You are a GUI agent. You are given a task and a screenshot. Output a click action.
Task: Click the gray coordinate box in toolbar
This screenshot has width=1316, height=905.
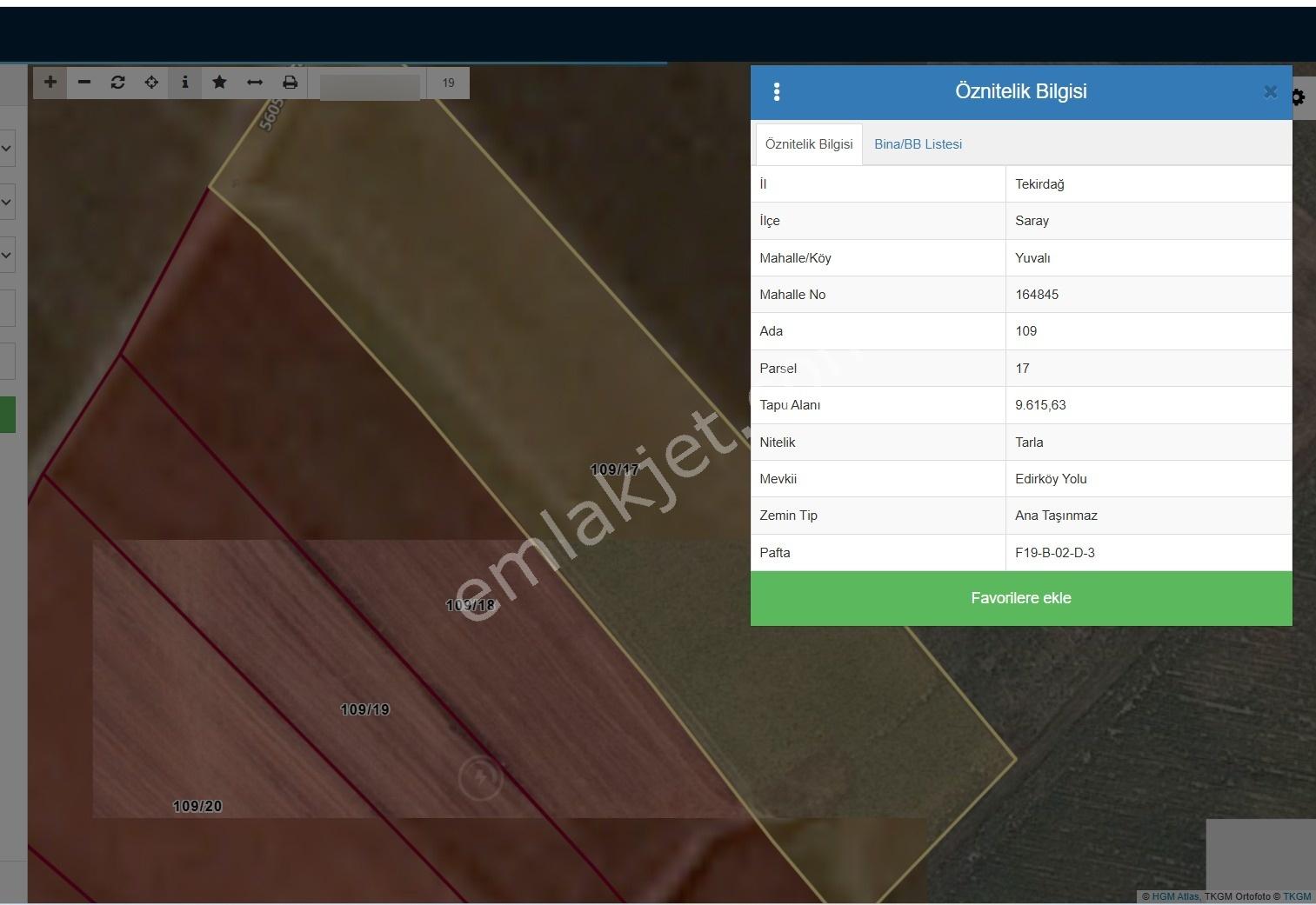pyautogui.click(x=371, y=87)
